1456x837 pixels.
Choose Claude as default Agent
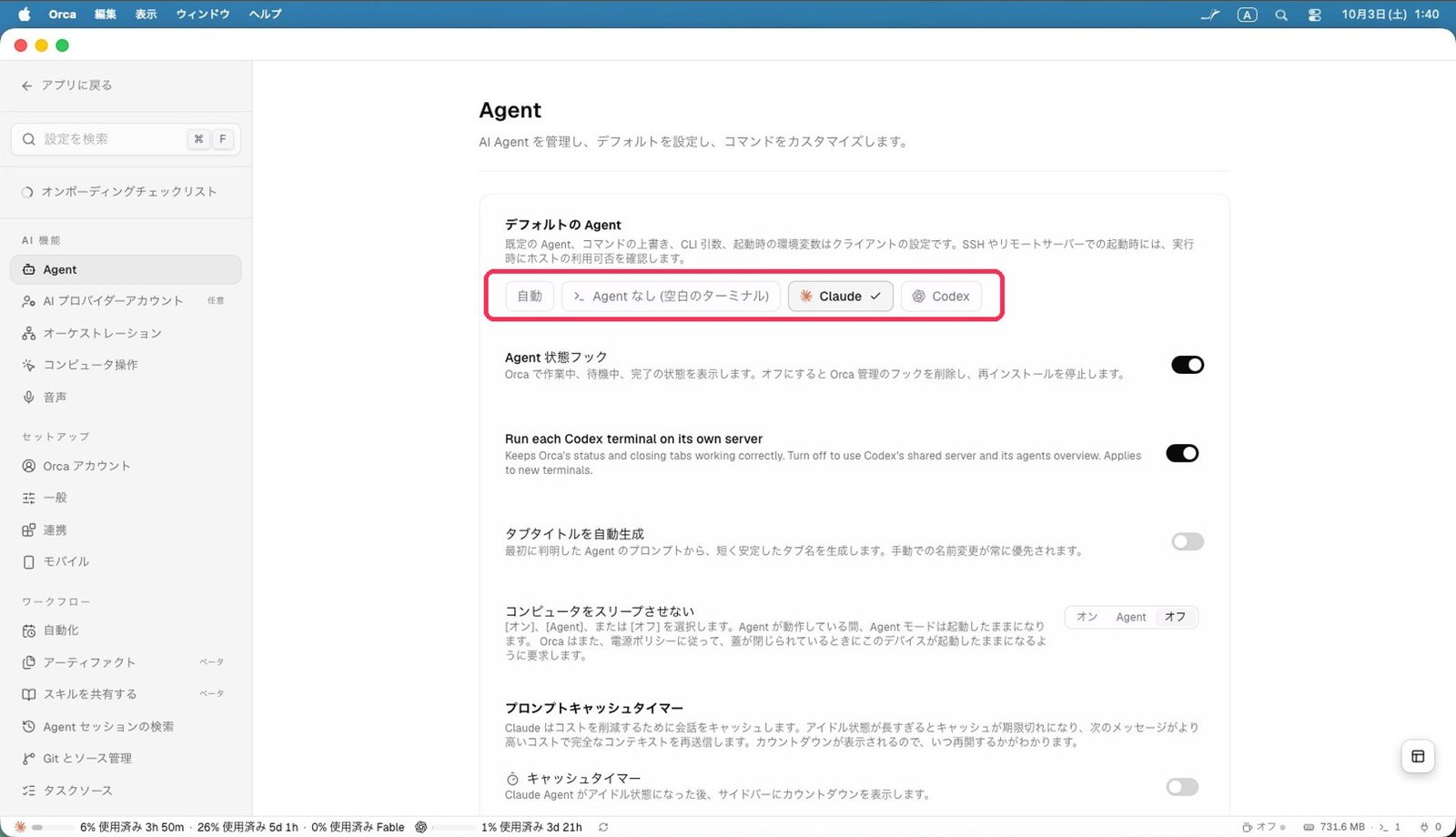point(841,297)
